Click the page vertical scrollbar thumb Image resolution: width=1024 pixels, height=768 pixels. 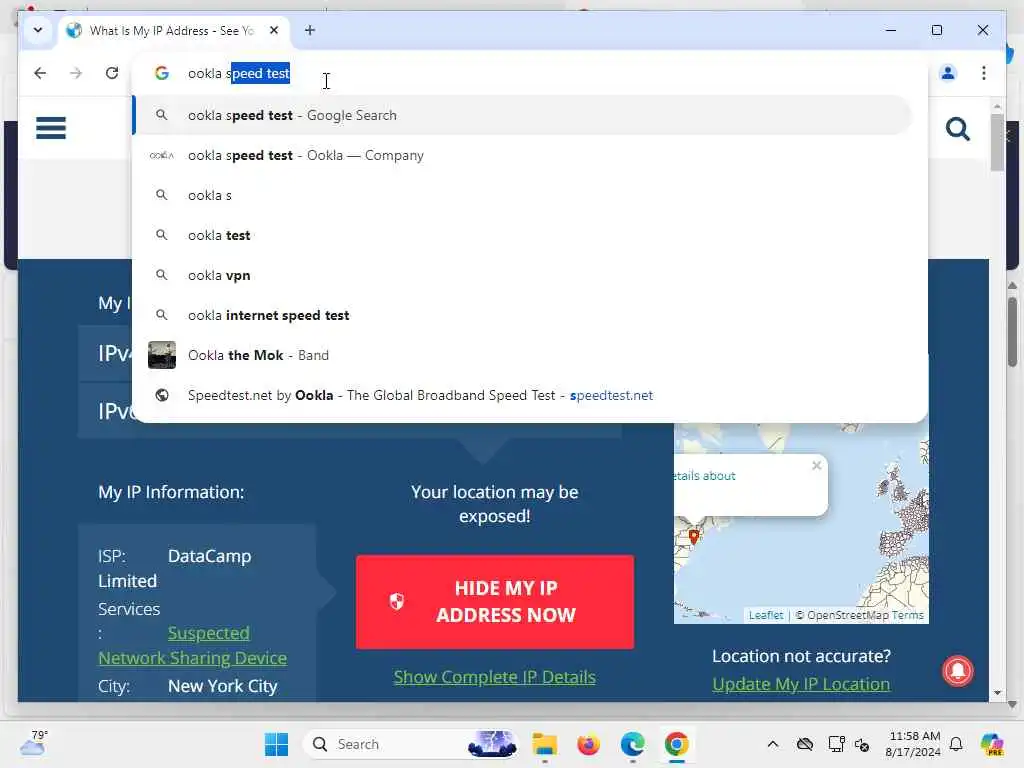(997, 142)
